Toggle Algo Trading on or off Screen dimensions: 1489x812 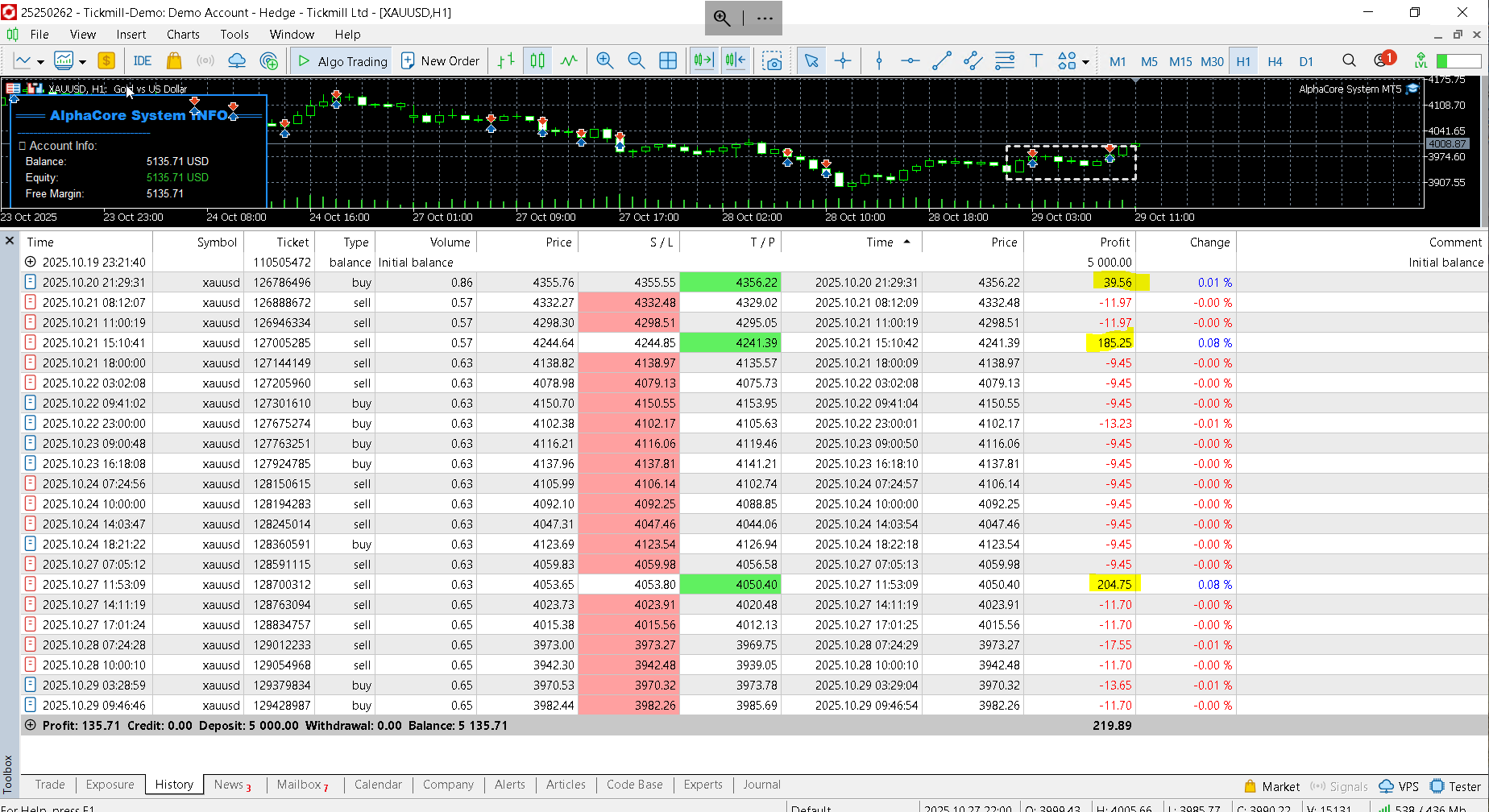[x=342, y=61]
